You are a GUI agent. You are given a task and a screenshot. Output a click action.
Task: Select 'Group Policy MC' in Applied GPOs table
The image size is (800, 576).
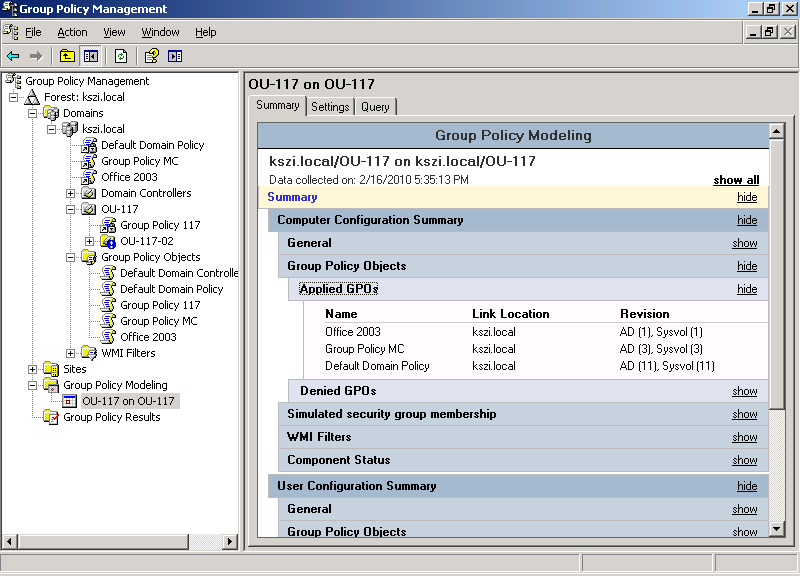tap(365, 349)
